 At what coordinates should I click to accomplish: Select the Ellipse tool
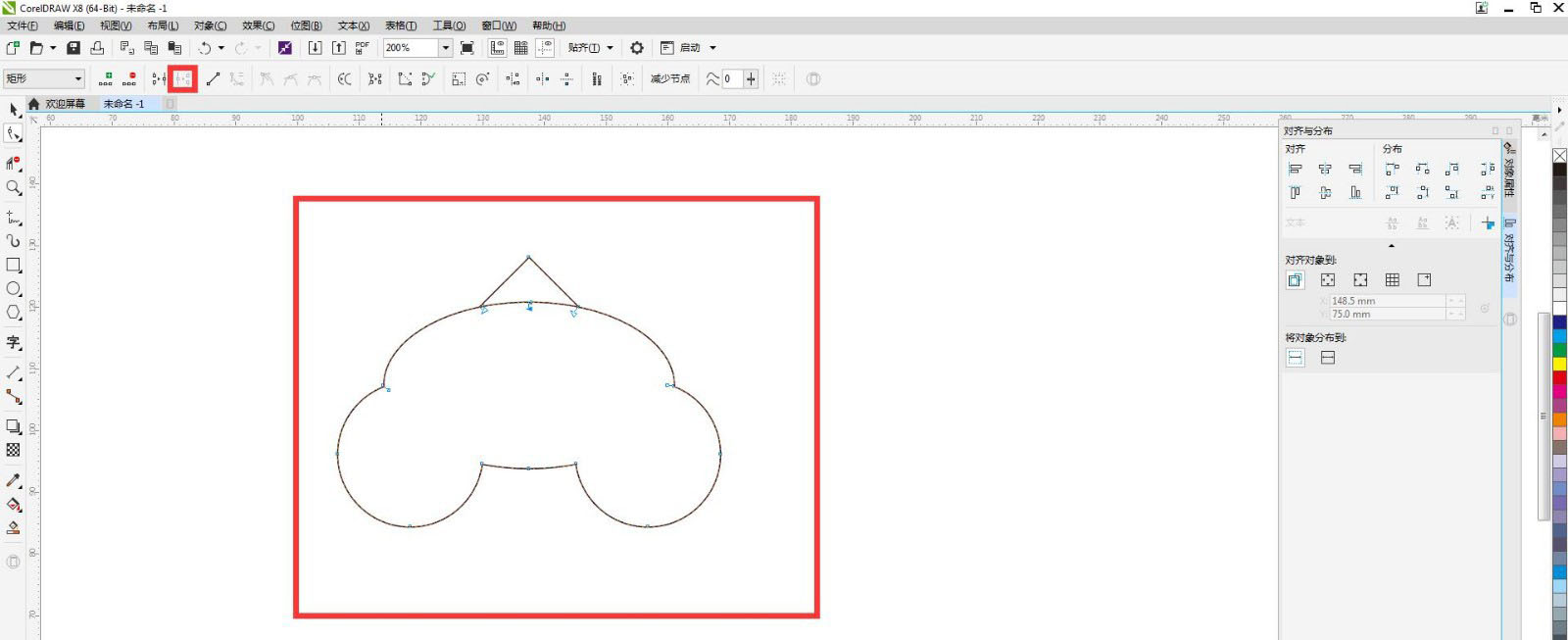click(14, 289)
